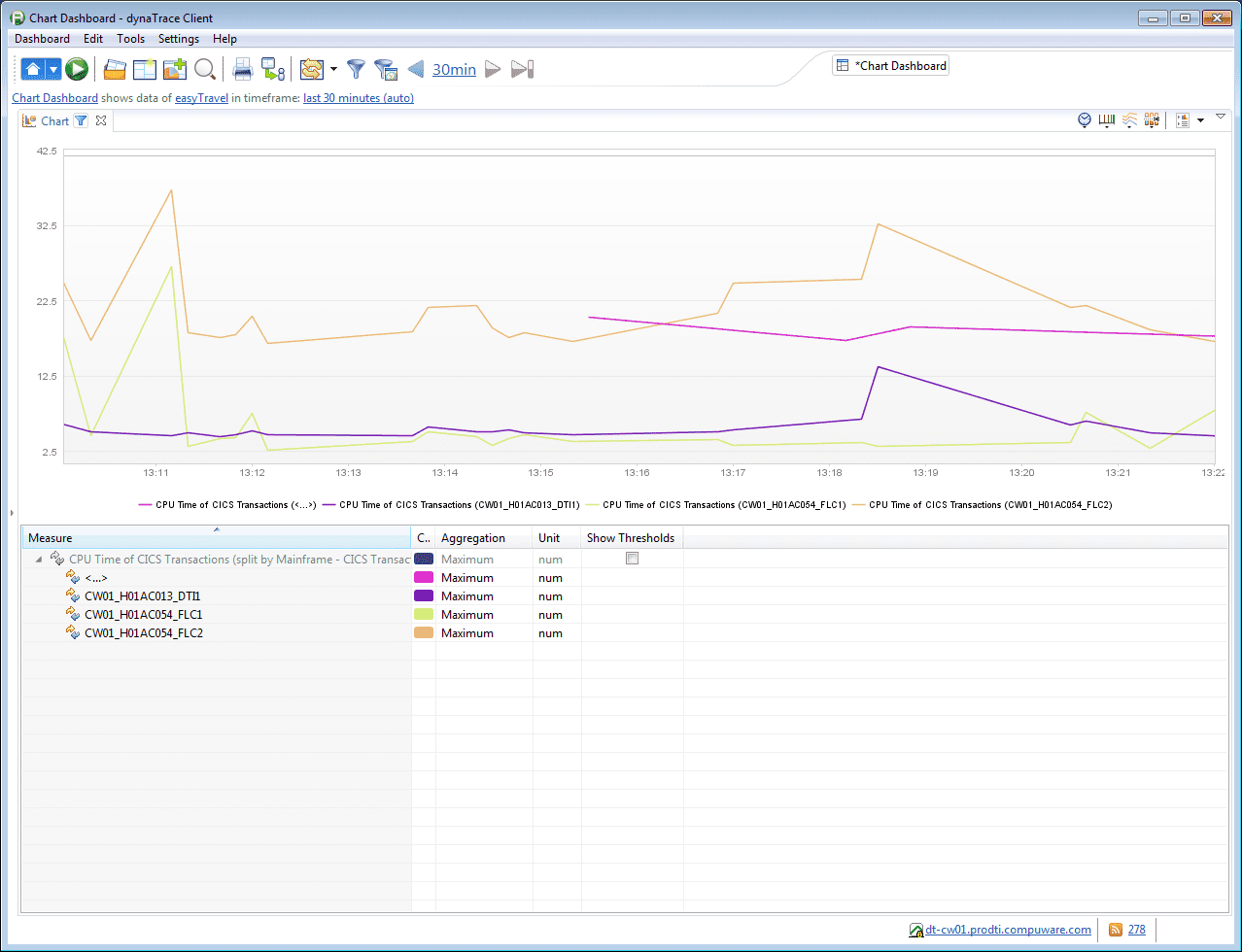Open the dropdown arrow beside the Home icon
1242x952 pixels.
[x=53, y=69]
